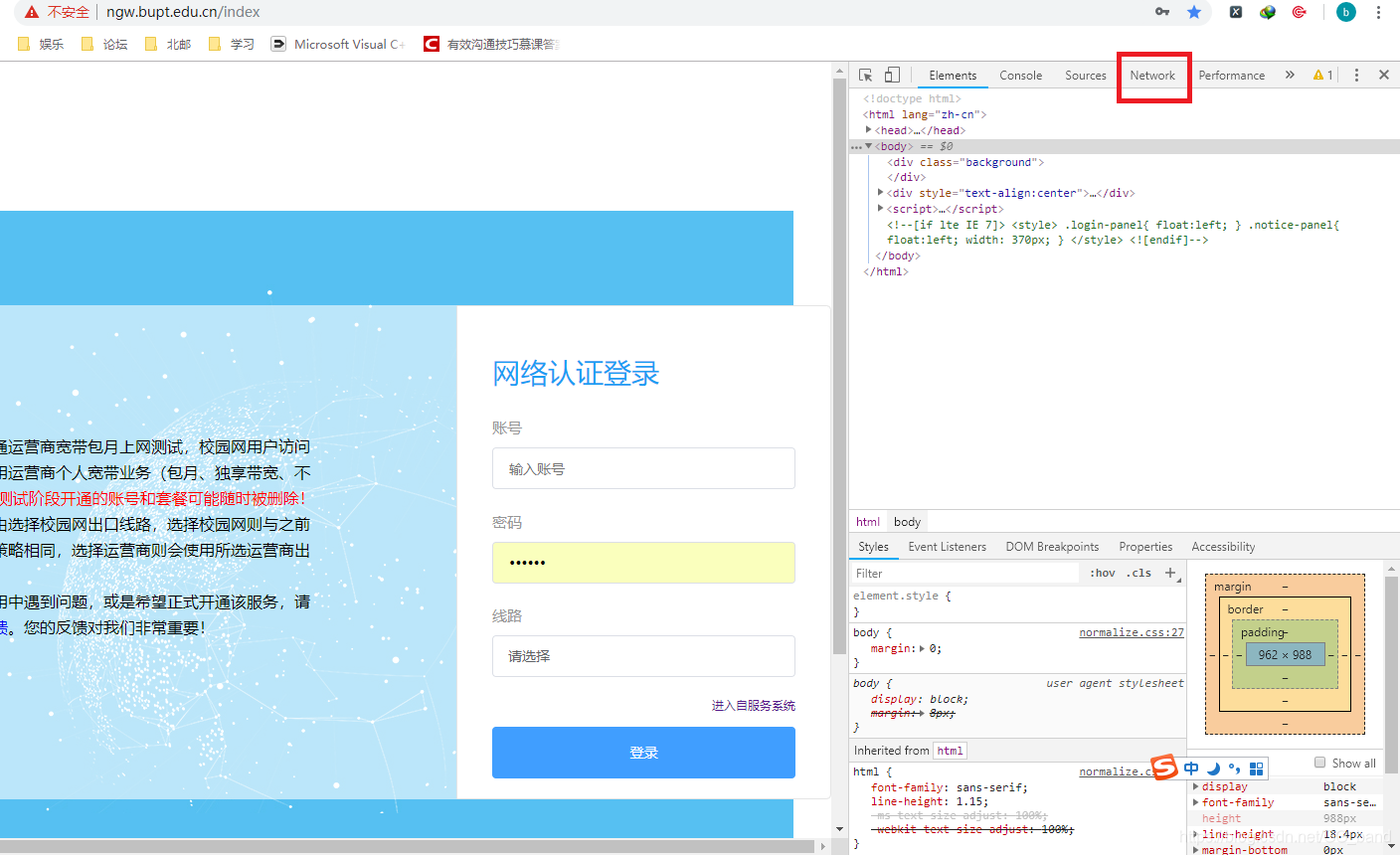Click the Inherited from html tag
Image resolution: width=1400 pixels, height=855 pixels.
point(950,751)
